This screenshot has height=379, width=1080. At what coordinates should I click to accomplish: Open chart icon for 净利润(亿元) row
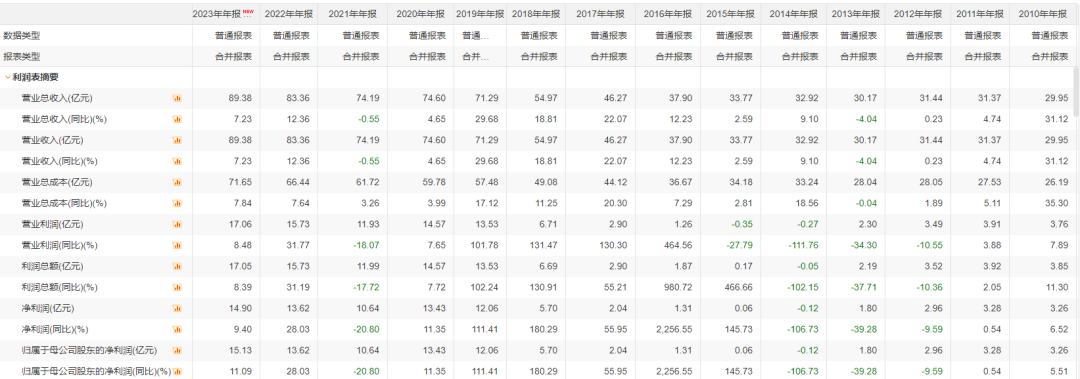click(177, 309)
